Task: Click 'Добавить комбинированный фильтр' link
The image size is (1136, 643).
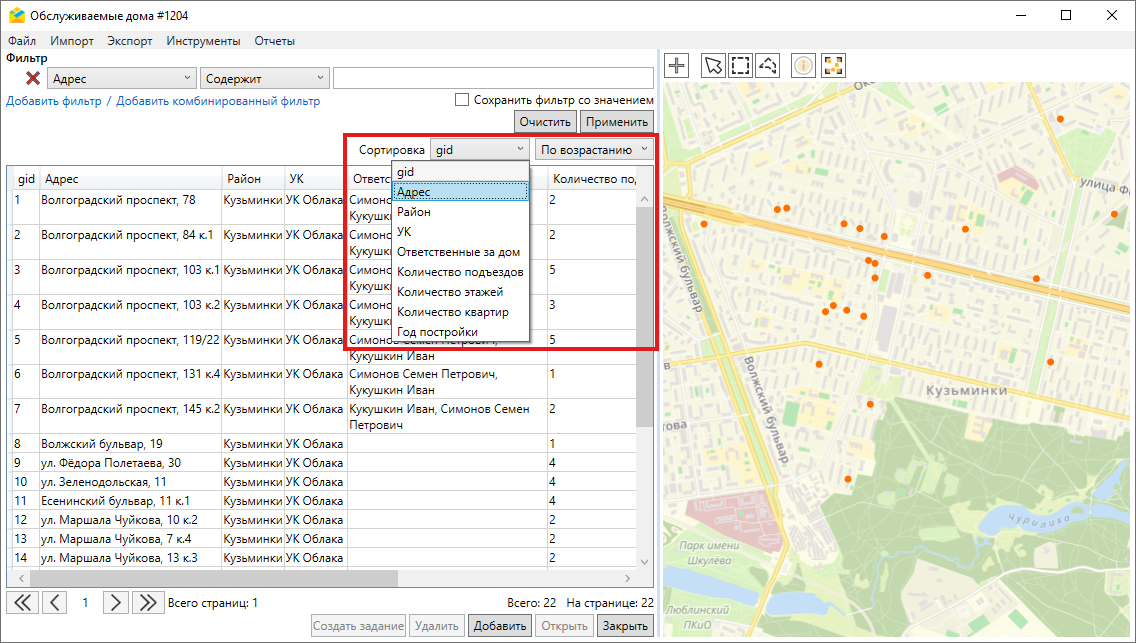Action: pyautogui.click(x=218, y=101)
